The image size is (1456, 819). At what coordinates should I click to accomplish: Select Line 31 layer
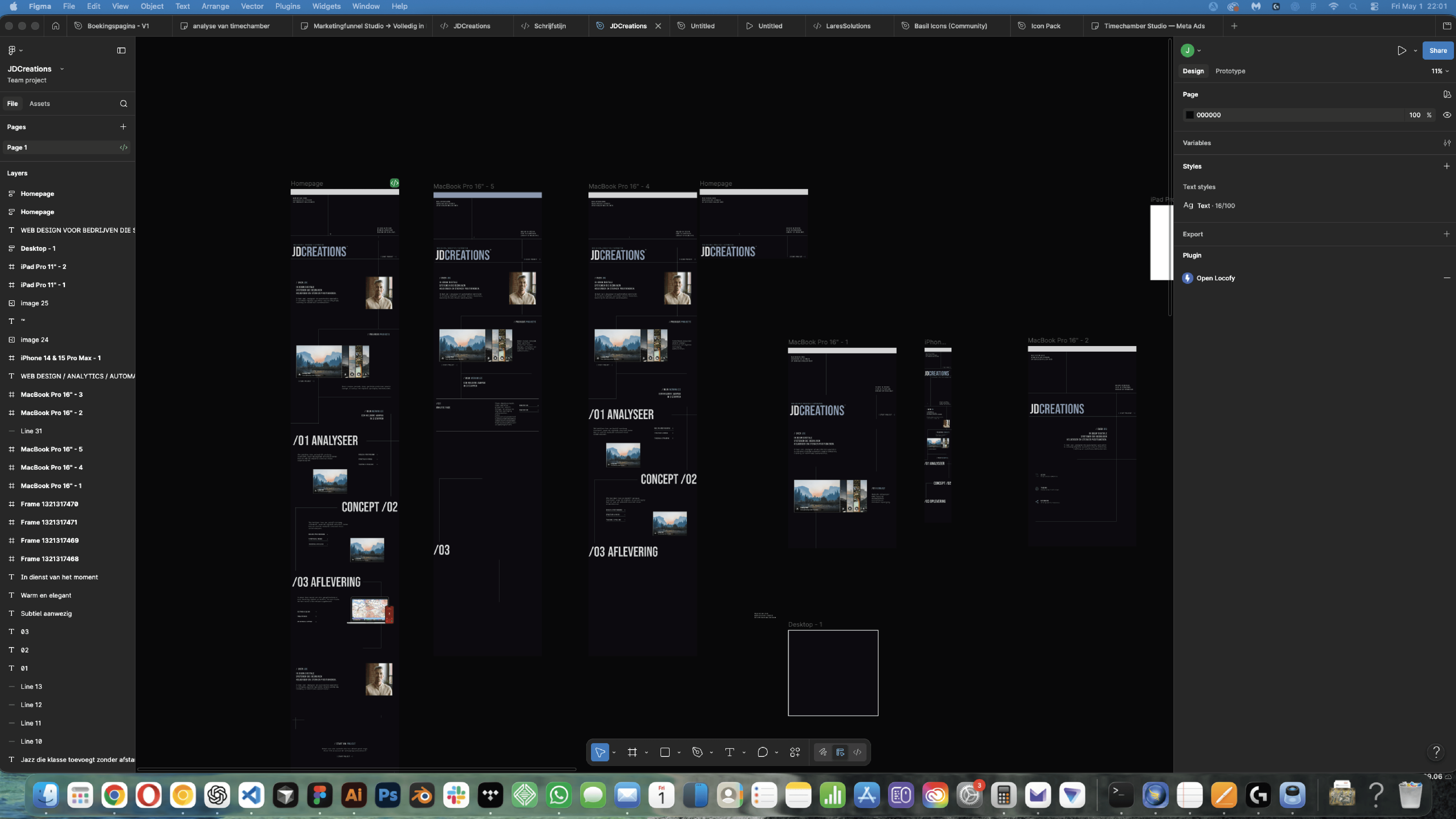[x=68, y=431]
